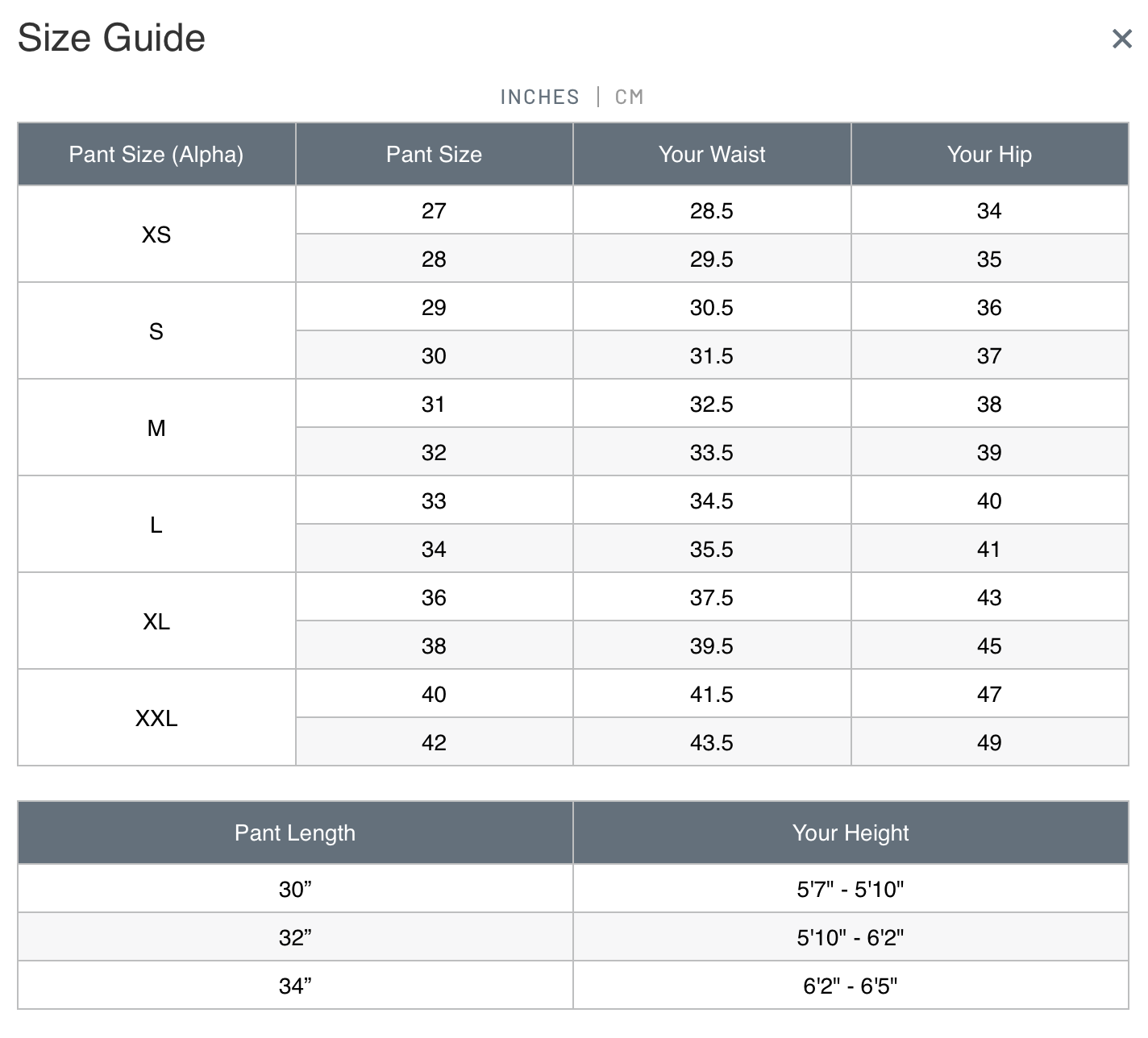Screen dimensions: 1148x1038
Task: Click the 43.5 waist value
Action: click(712, 743)
